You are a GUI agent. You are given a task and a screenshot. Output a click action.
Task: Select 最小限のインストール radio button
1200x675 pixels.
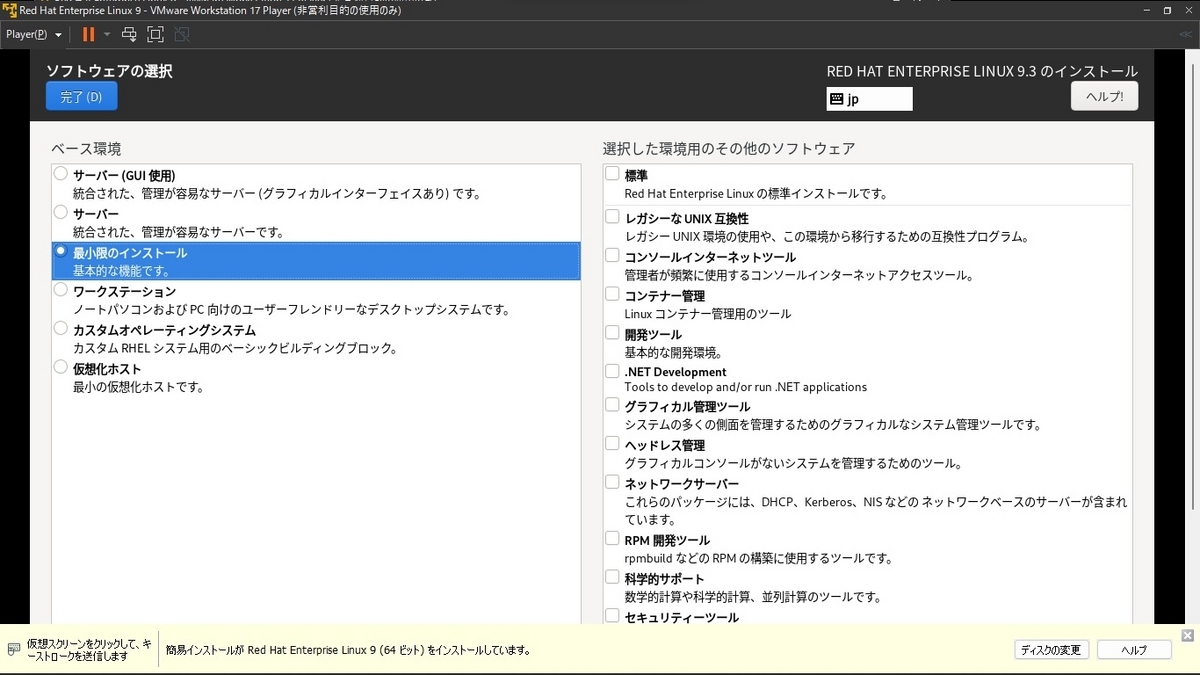coord(61,252)
